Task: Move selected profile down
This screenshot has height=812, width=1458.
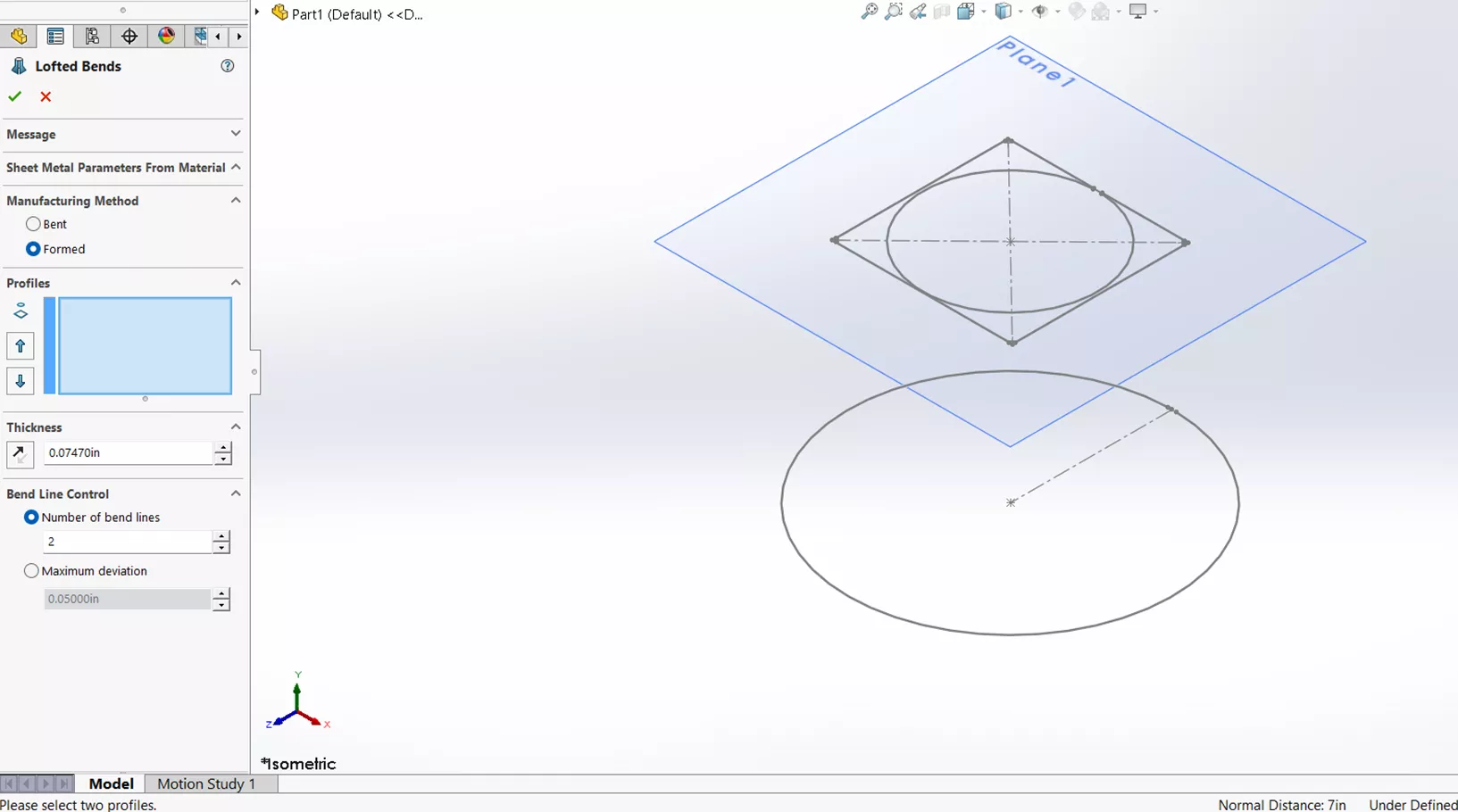Action: pyautogui.click(x=21, y=381)
